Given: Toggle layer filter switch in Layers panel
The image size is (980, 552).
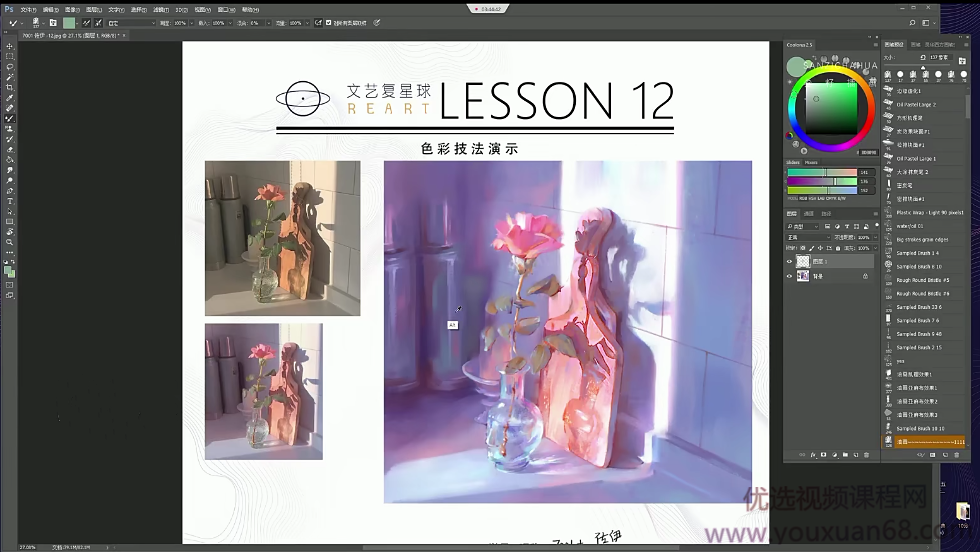Looking at the screenshot, I should [876, 226].
